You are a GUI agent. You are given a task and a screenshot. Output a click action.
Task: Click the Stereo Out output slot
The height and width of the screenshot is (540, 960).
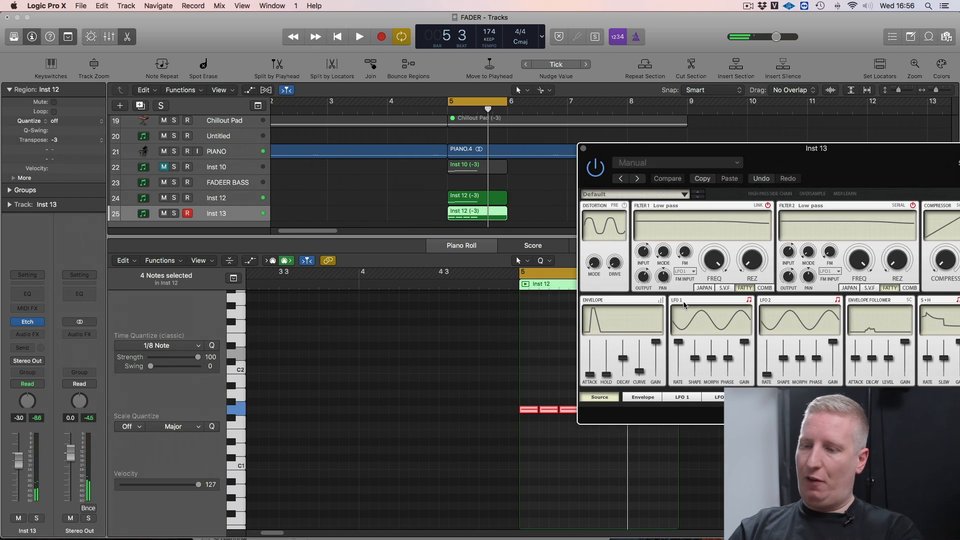pos(28,361)
